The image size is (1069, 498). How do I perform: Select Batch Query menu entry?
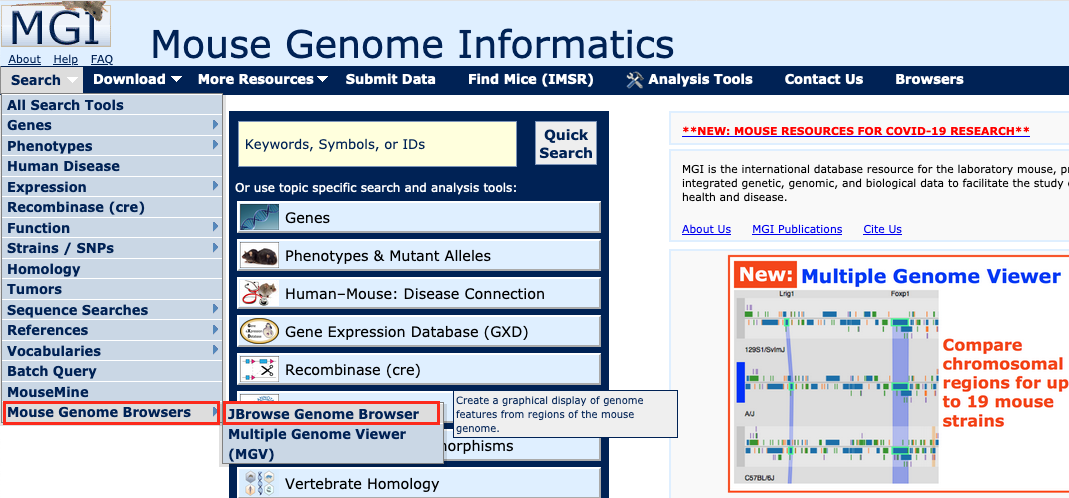[x=113, y=371]
